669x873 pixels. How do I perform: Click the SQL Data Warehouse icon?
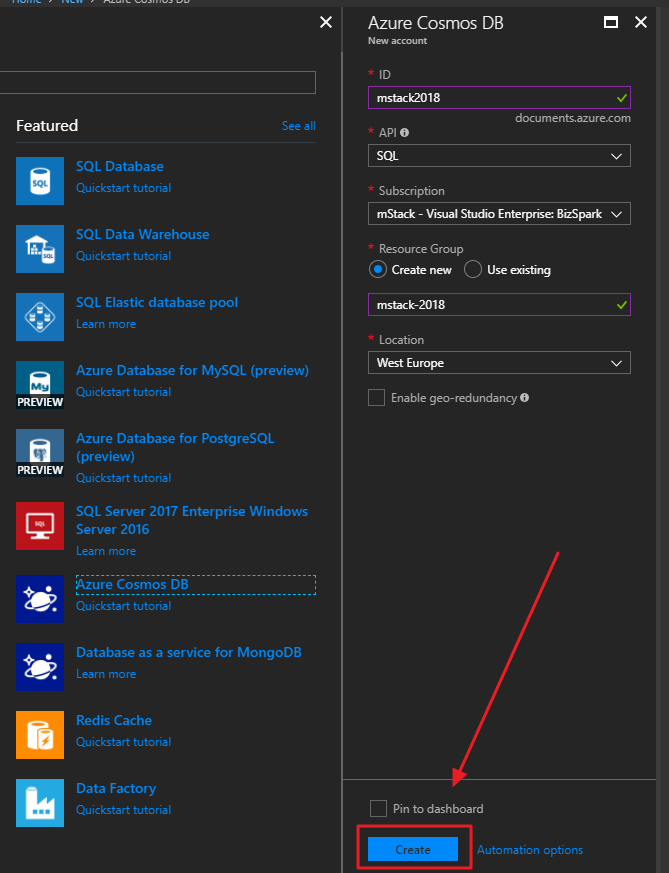(x=40, y=249)
